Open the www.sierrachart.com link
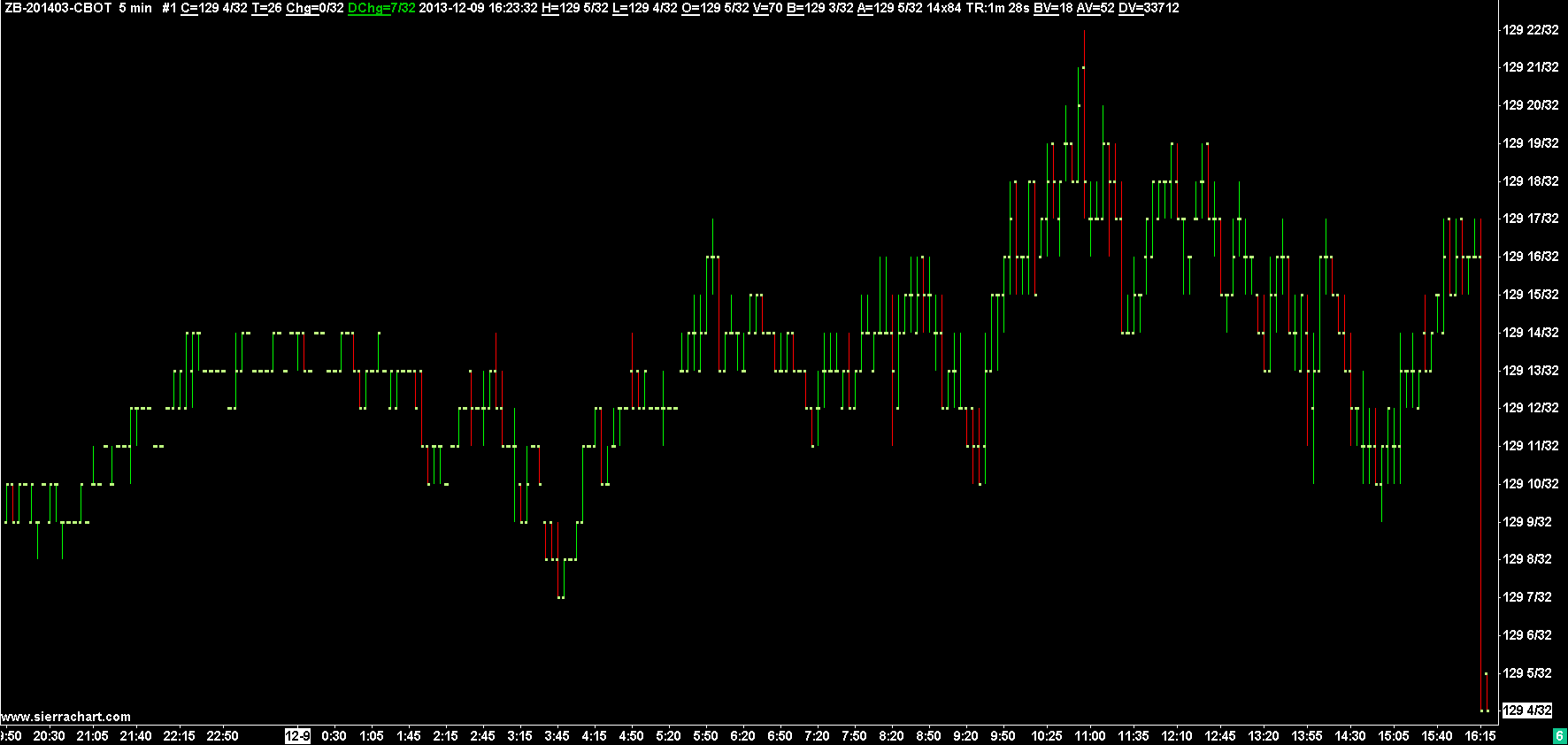 65,717
